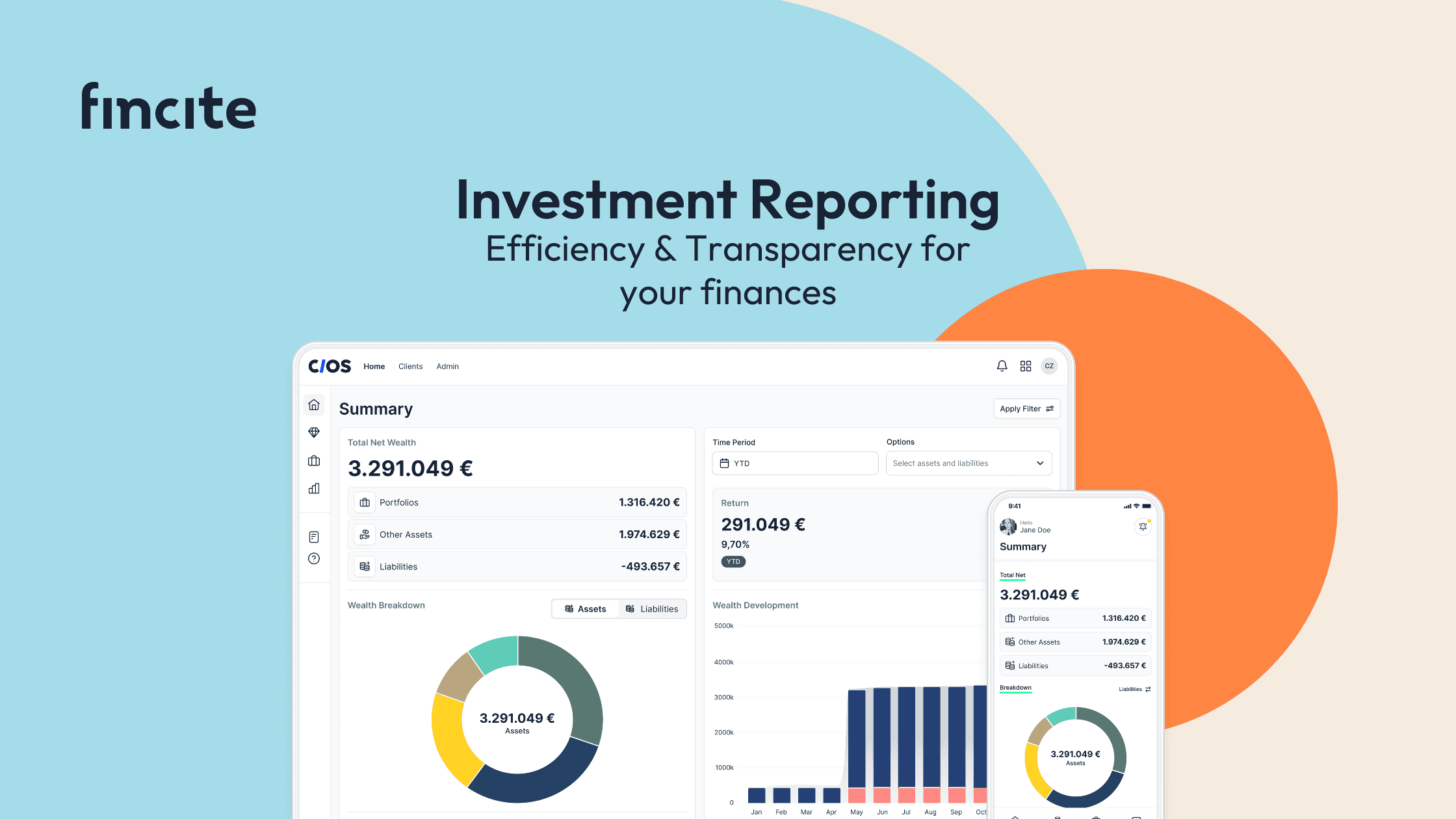1456x819 pixels.
Task: Click the 291.049 € Return value
Action: (x=763, y=525)
